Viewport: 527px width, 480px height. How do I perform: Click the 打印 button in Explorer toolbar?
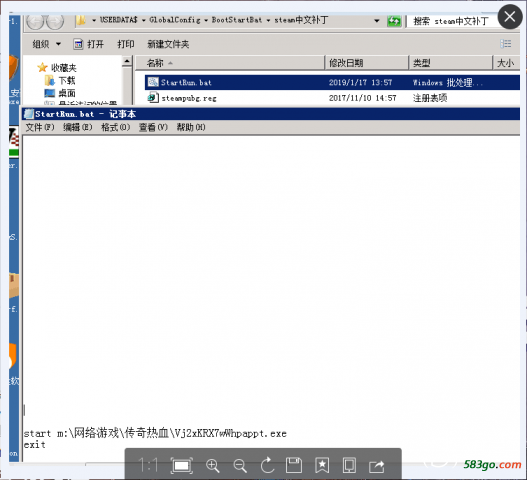(126, 44)
